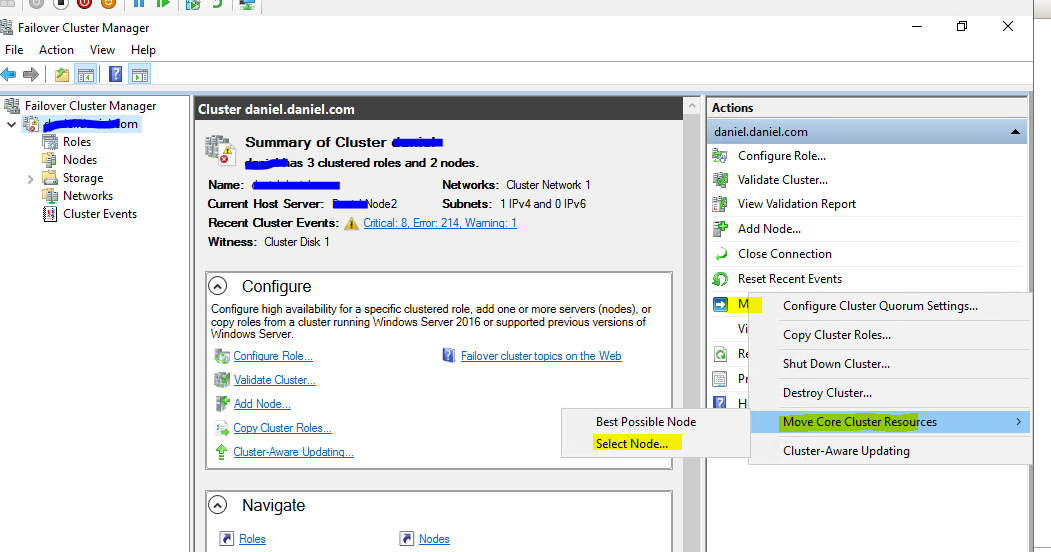Image resolution: width=1051 pixels, height=552 pixels.
Task: Open the Action menu
Action: [56, 50]
